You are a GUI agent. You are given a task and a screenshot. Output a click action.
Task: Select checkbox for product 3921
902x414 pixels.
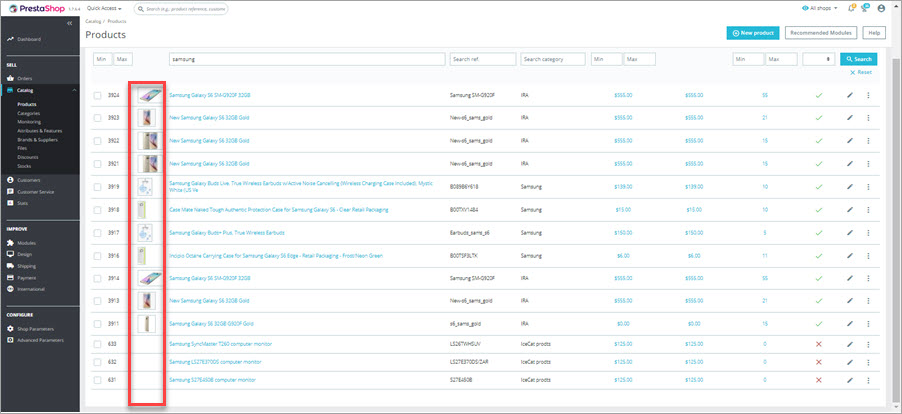point(98,164)
